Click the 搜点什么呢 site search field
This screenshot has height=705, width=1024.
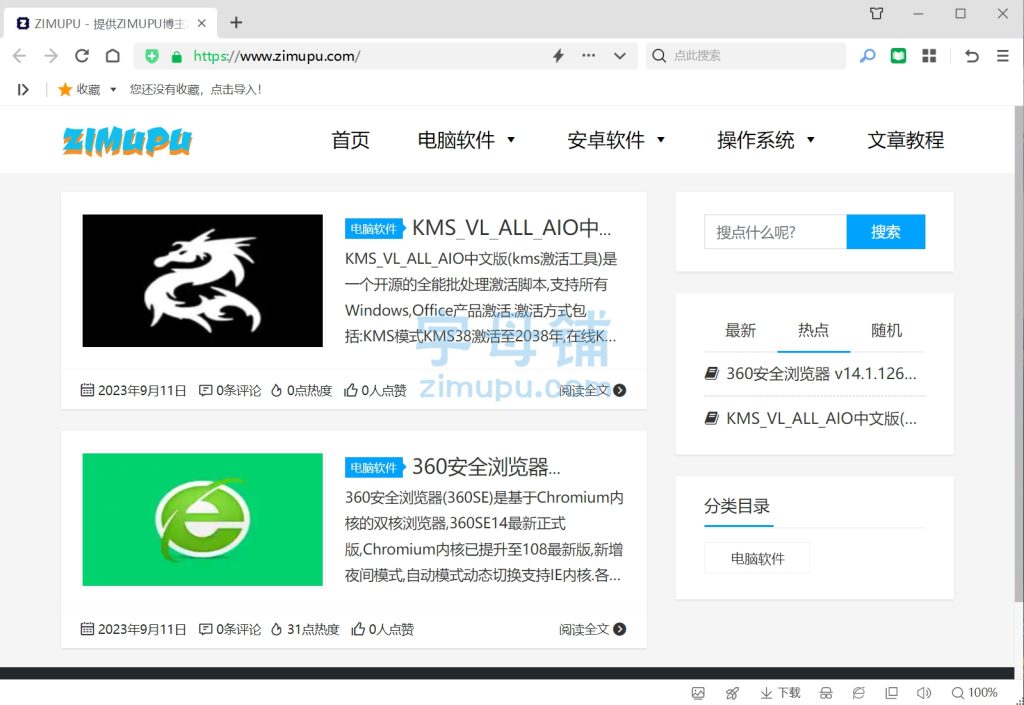[x=775, y=232]
